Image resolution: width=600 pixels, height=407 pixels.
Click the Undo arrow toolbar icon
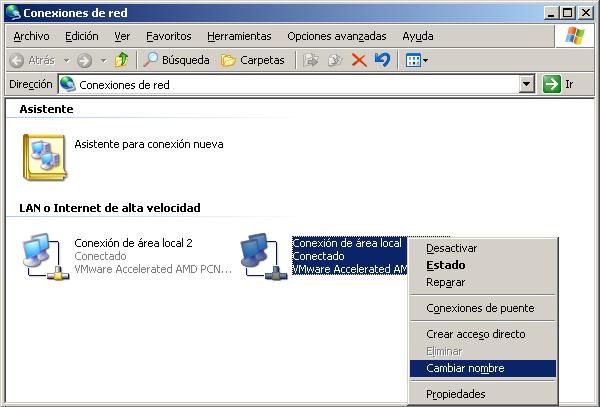pos(382,60)
